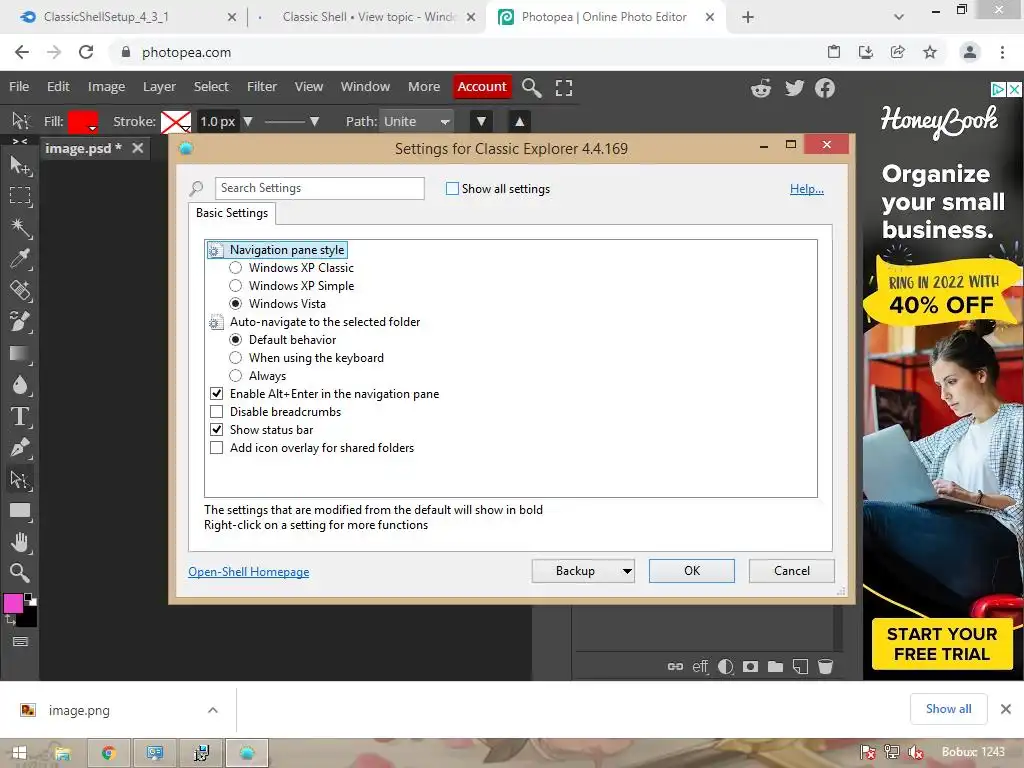Open the red Fill color swatch
The height and width of the screenshot is (768, 1024).
tap(83, 121)
